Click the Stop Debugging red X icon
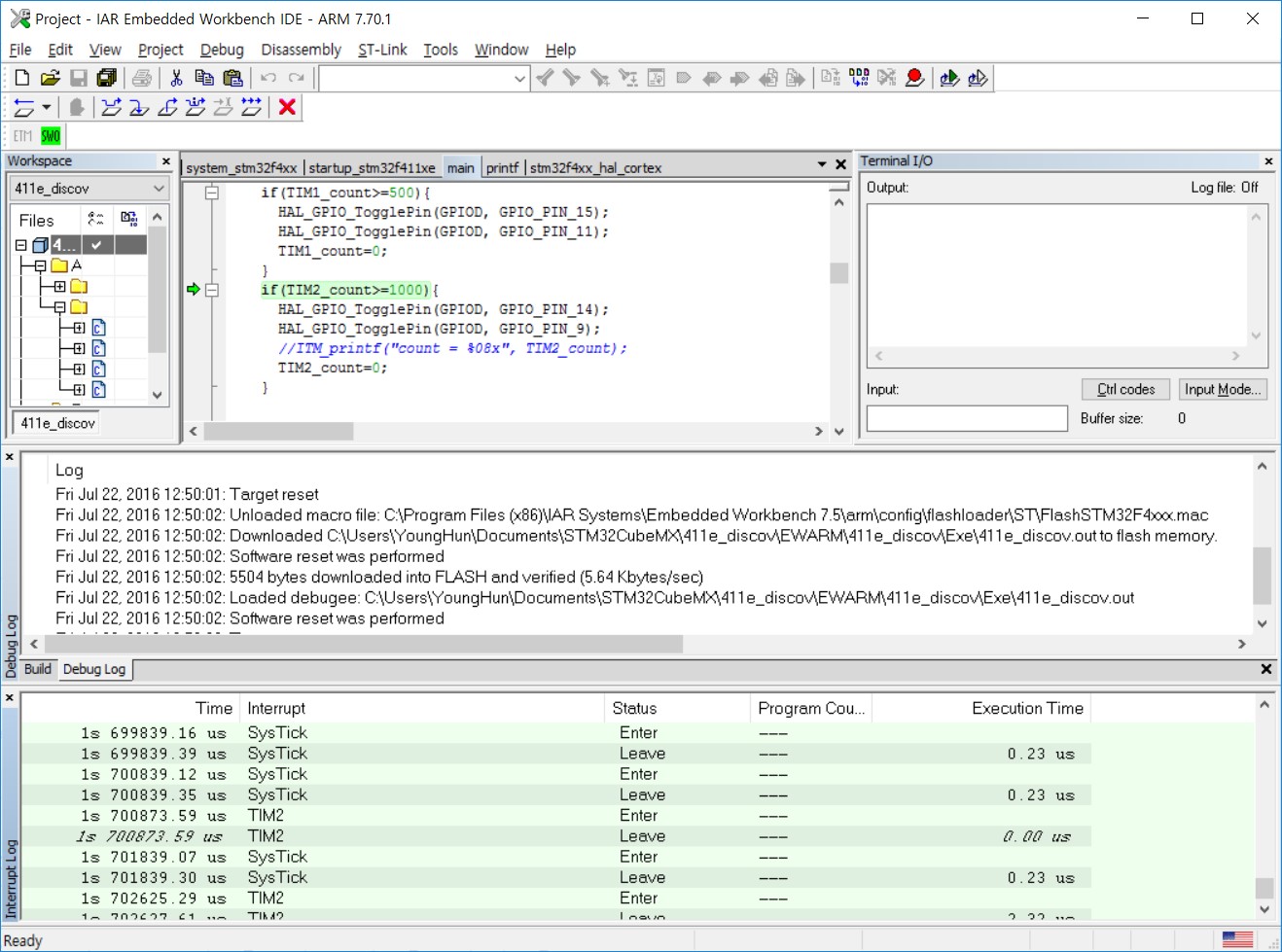 tap(287, 107)
